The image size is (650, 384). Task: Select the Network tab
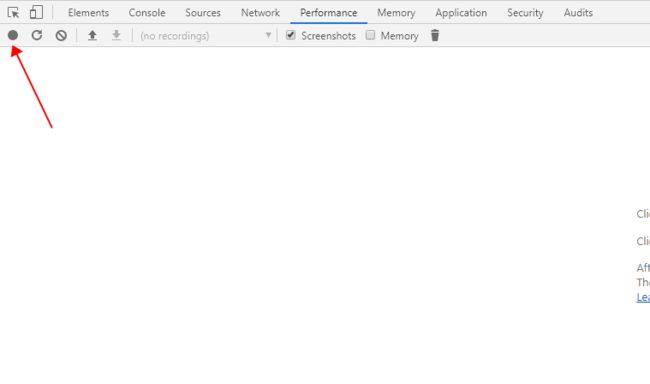pyautogui.click(x=260, y=13)
